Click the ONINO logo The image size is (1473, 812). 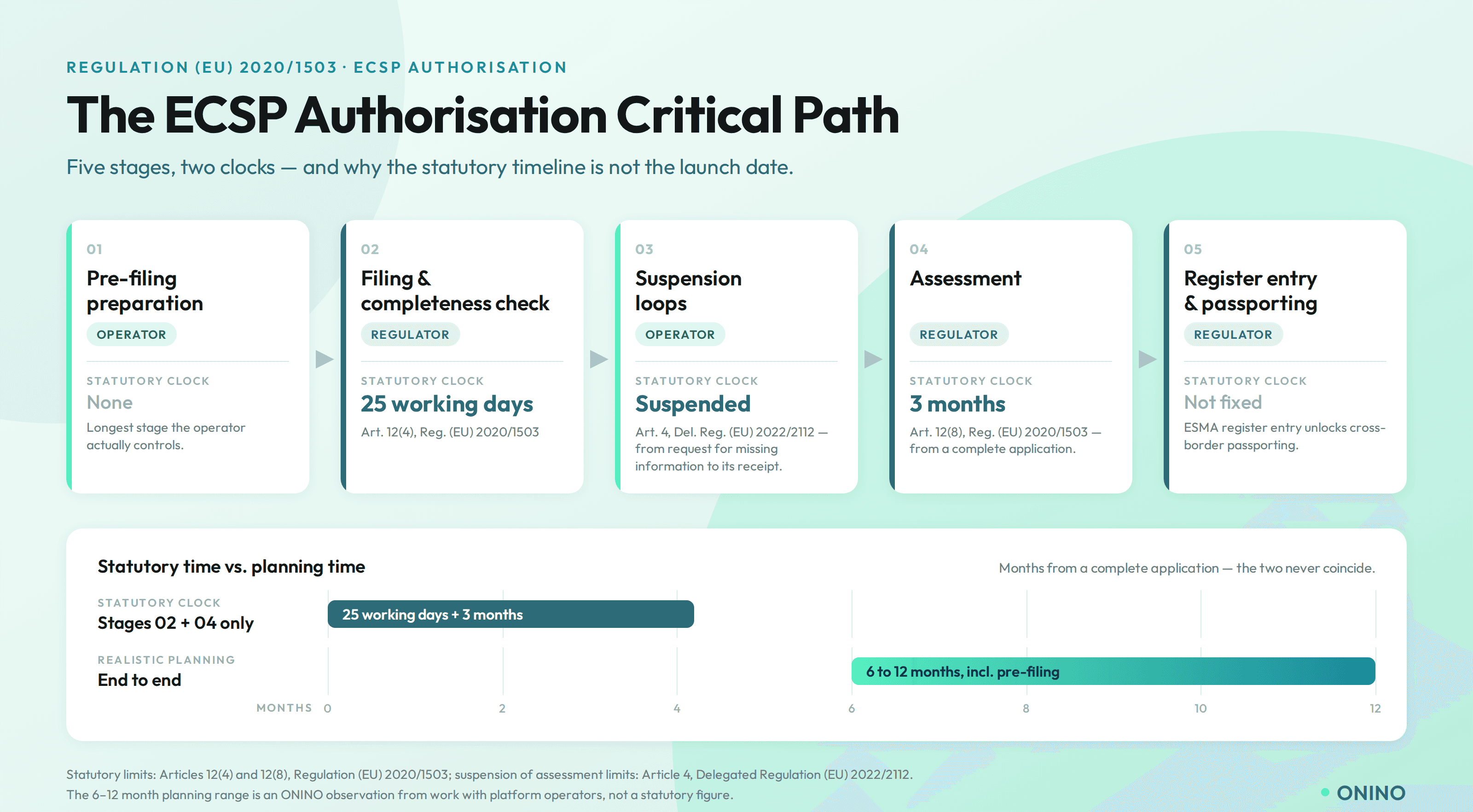pyautogui.click(x=1363, y=793)
